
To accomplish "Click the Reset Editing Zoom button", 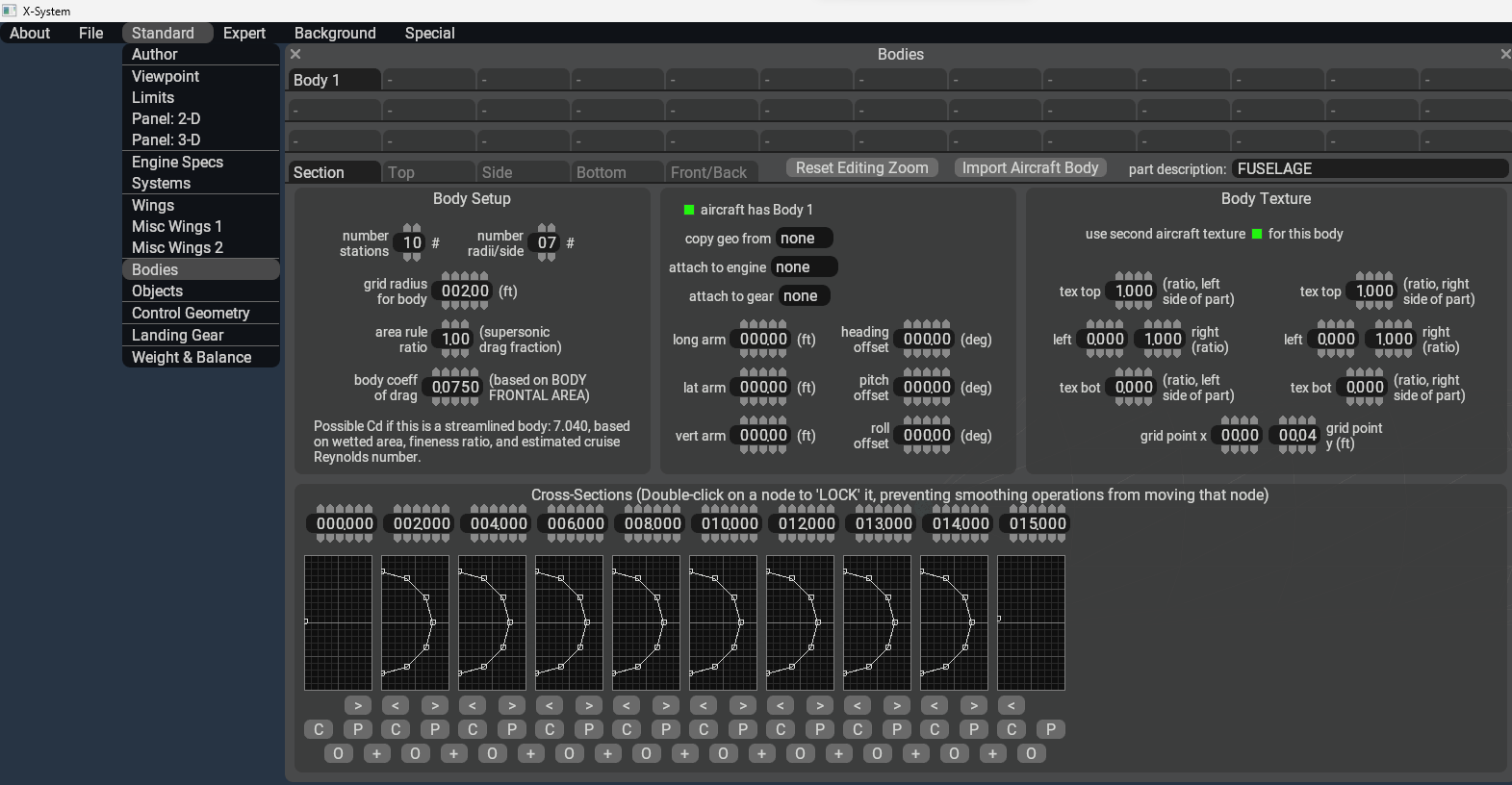I will [861, 168].
